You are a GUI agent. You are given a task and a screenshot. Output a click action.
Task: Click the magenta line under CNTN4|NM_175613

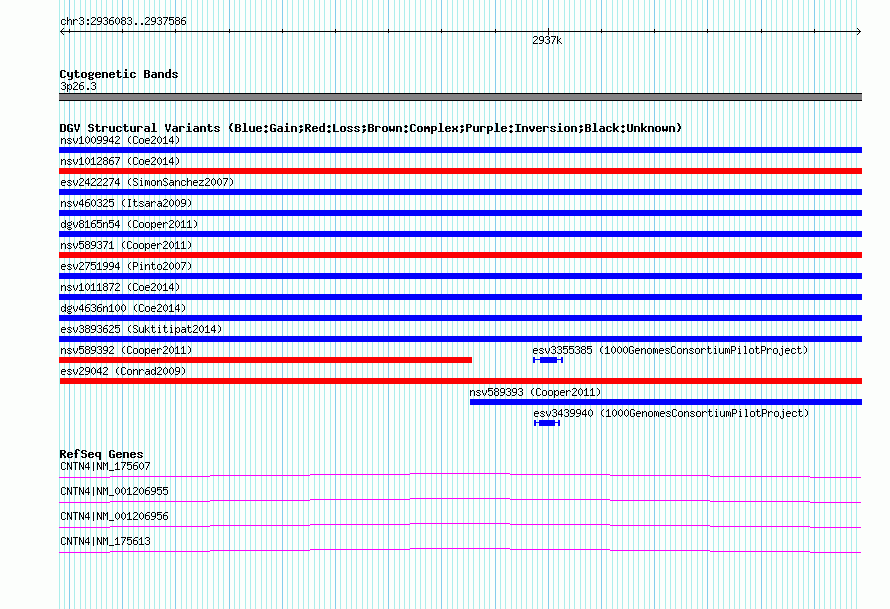[x=460, y=551]
